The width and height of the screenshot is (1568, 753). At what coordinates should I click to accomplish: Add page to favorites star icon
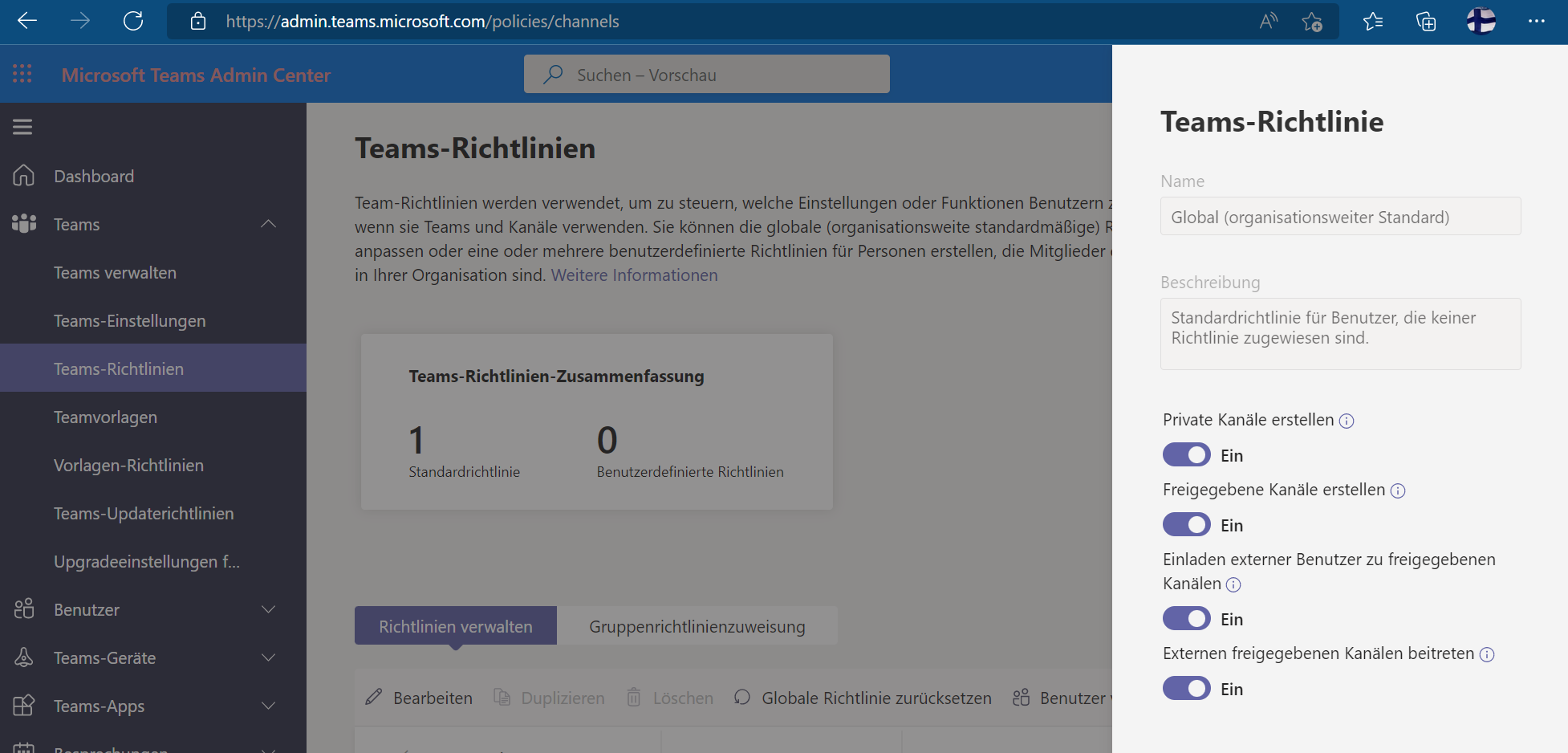pyautogui.click(x=1312, y=22)
